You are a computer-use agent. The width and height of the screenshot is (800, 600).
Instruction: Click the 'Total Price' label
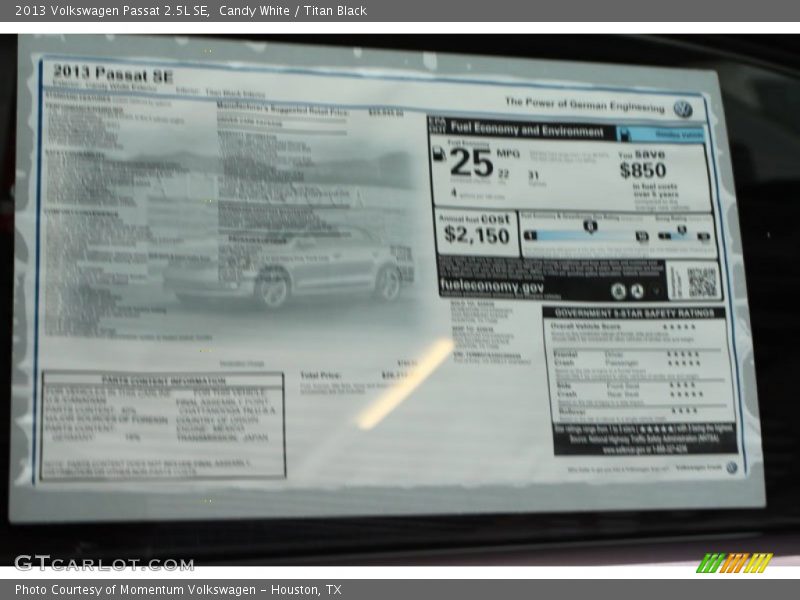[320, 375]
